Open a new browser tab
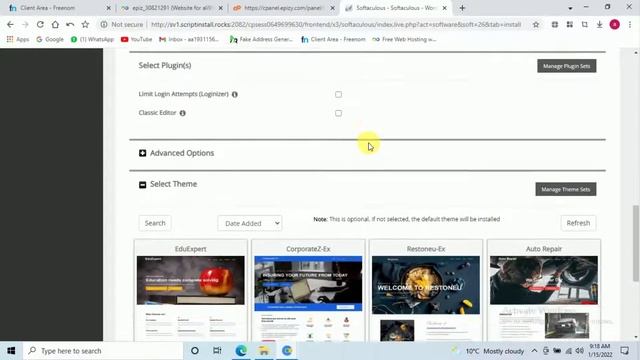The height and width of the screenshot is (360, 640). tap(462, 8)
